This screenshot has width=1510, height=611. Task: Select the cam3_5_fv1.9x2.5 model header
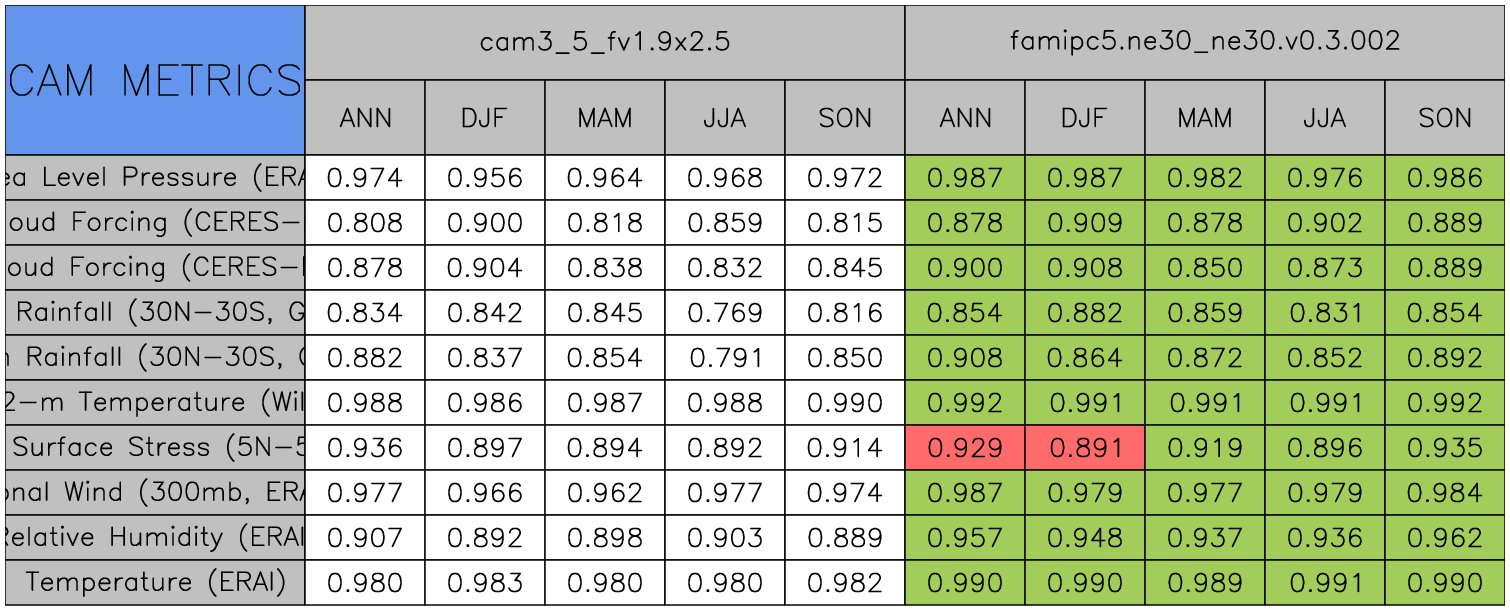pos(604,42)
